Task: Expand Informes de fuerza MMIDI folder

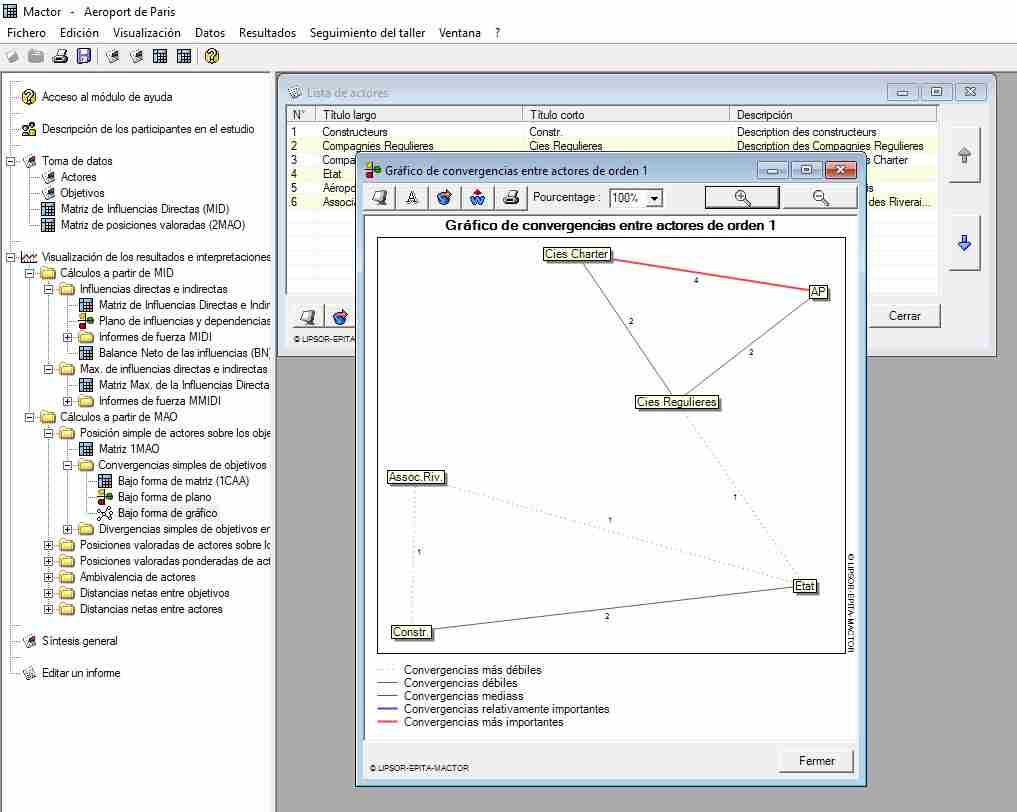Action: click(x=67, y=401)
